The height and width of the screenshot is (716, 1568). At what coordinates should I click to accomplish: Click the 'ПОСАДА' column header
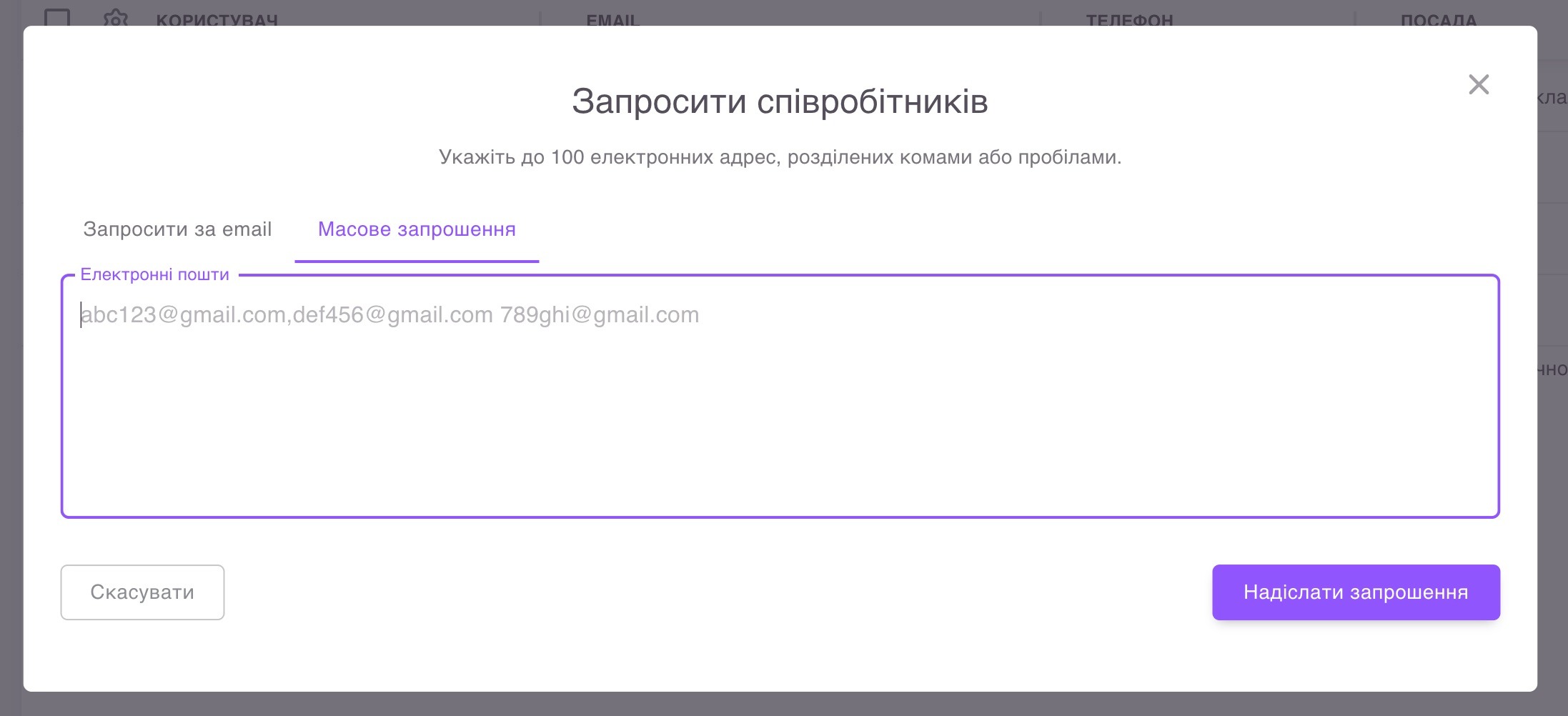pos(1438,20)
